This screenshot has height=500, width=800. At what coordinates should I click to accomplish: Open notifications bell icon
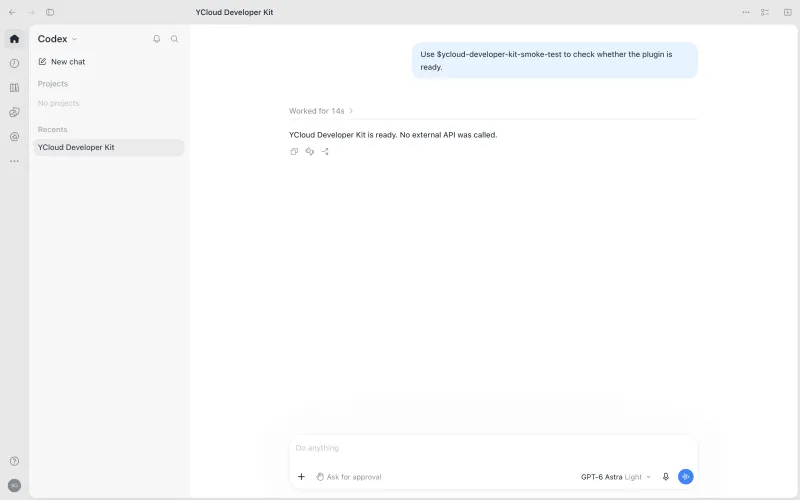pos(157,39)
